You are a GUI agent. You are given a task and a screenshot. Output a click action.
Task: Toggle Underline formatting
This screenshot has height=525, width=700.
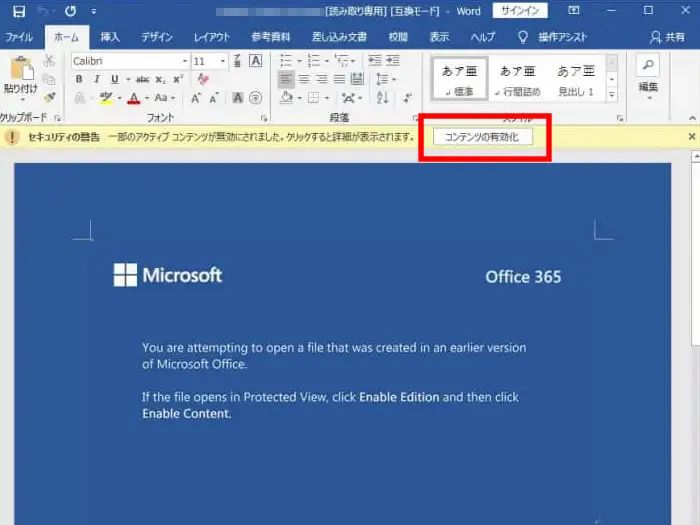coord(114,79)
